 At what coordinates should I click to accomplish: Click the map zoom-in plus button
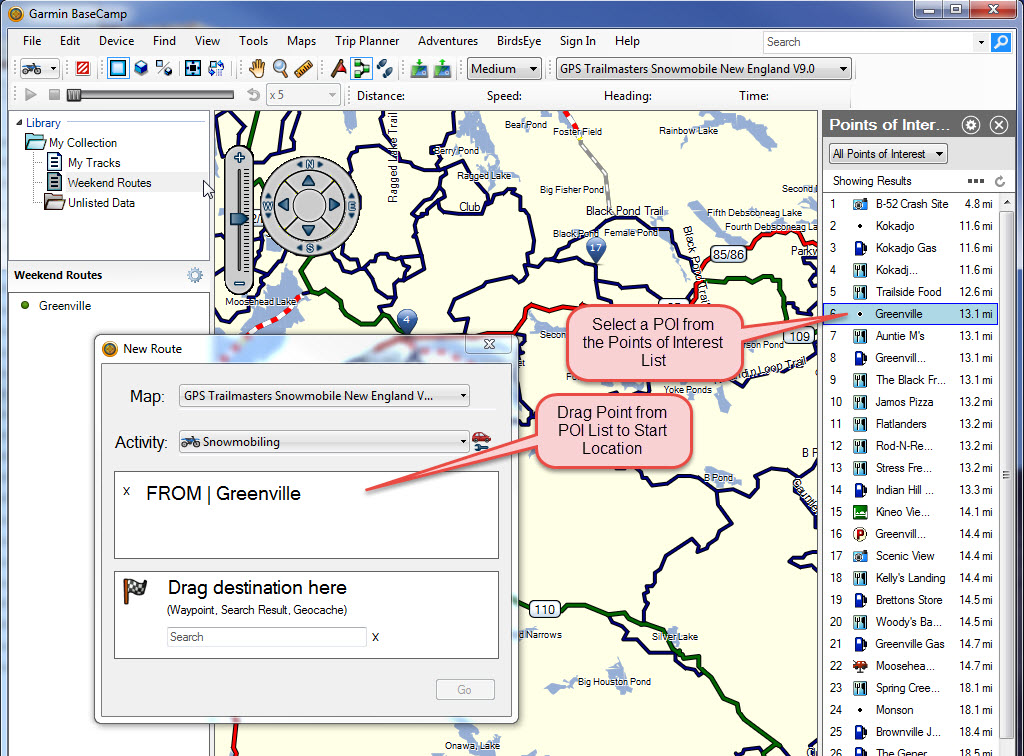pyautogui.click(x=239, y=157)
